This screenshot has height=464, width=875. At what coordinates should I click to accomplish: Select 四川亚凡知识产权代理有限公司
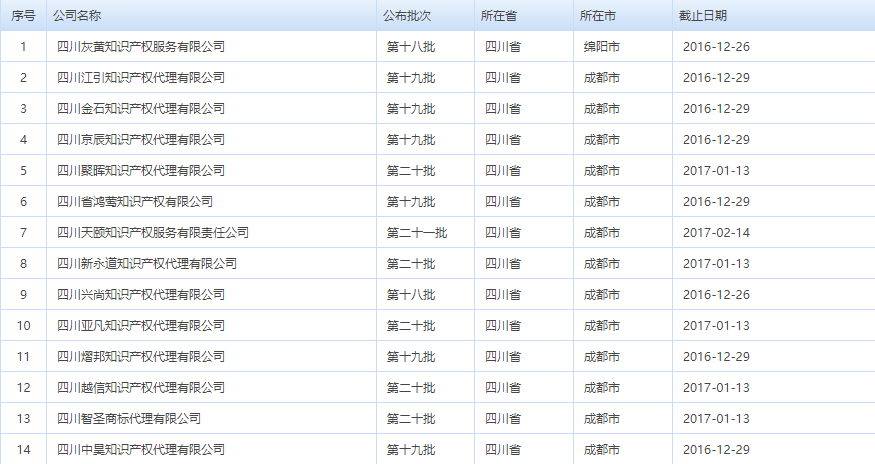[141, 326]
